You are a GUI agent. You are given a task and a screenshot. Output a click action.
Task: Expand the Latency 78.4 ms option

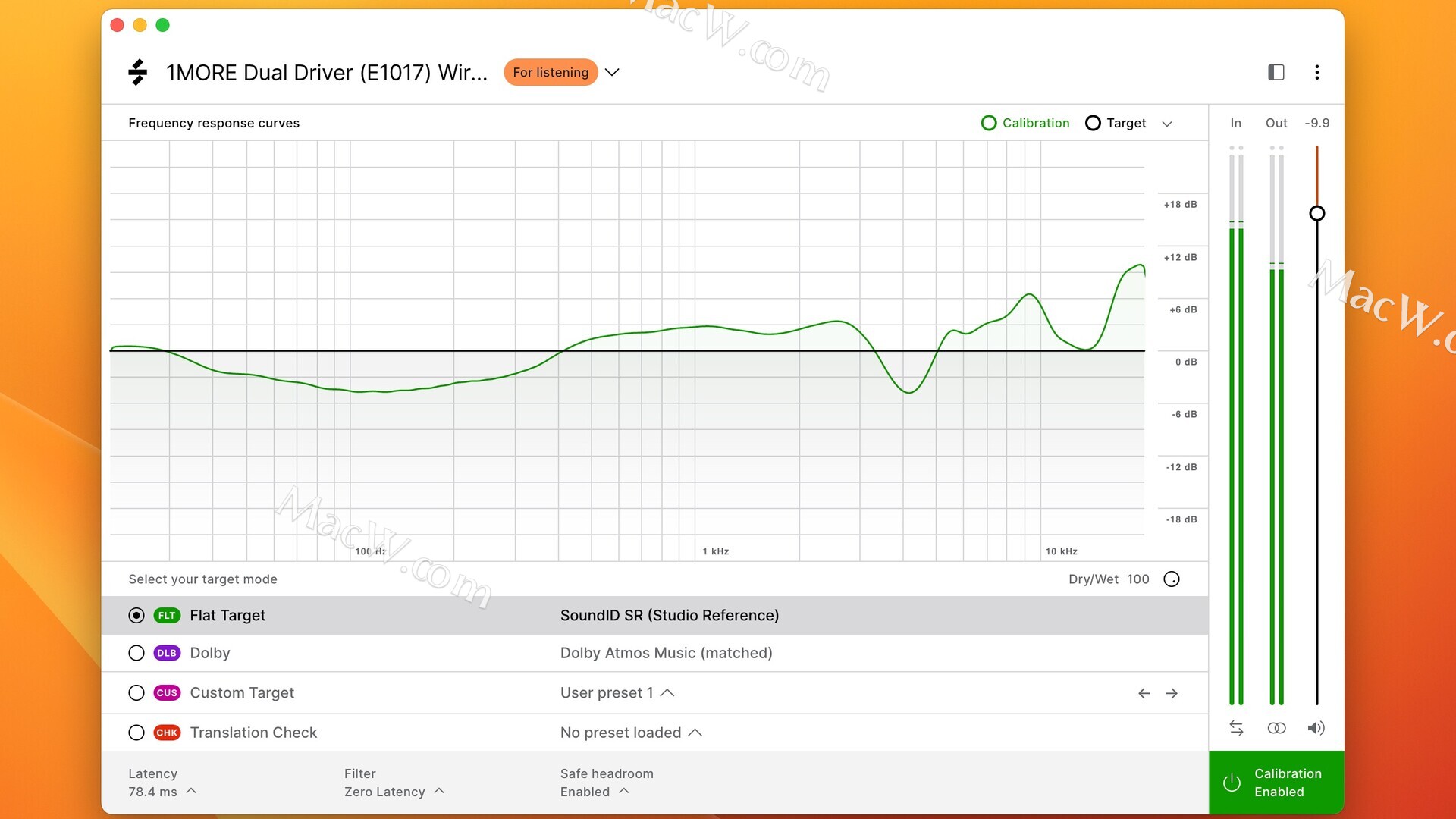tap(162, 792)
